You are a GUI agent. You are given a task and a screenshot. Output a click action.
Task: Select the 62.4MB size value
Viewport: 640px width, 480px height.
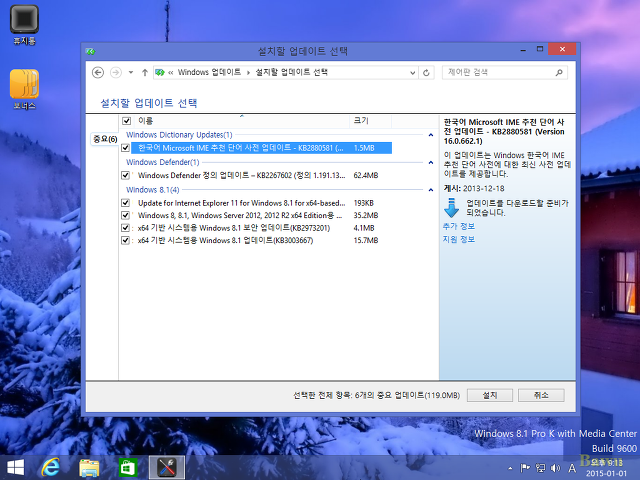(366, 175)
